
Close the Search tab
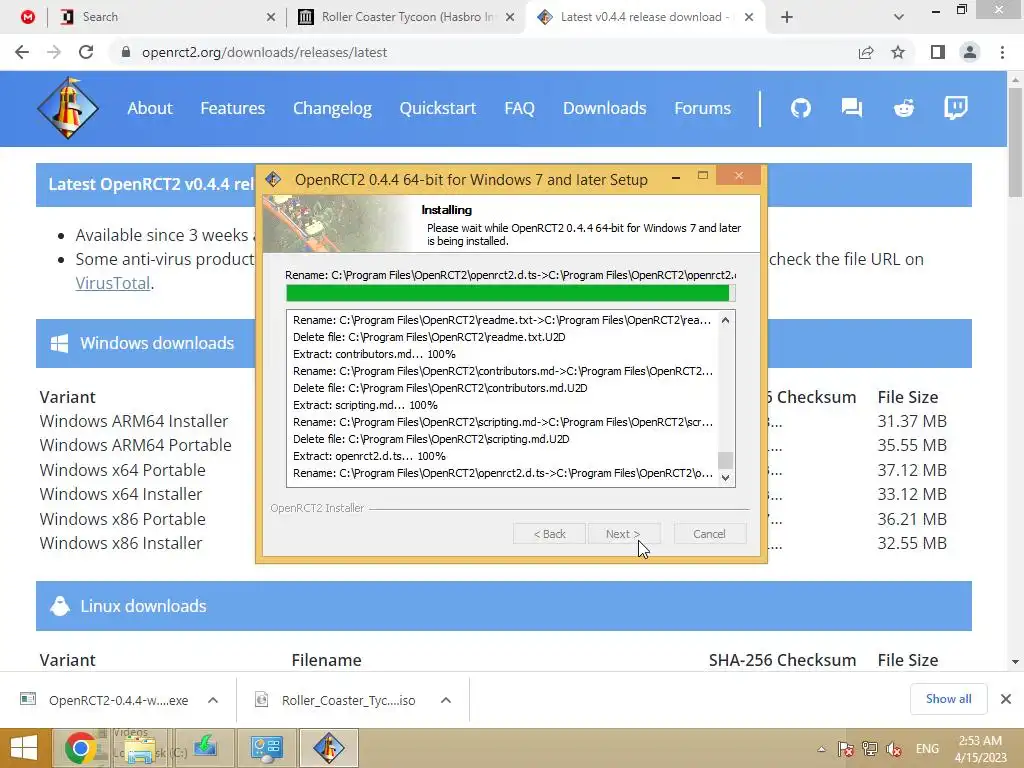click(x=271, y=18)
